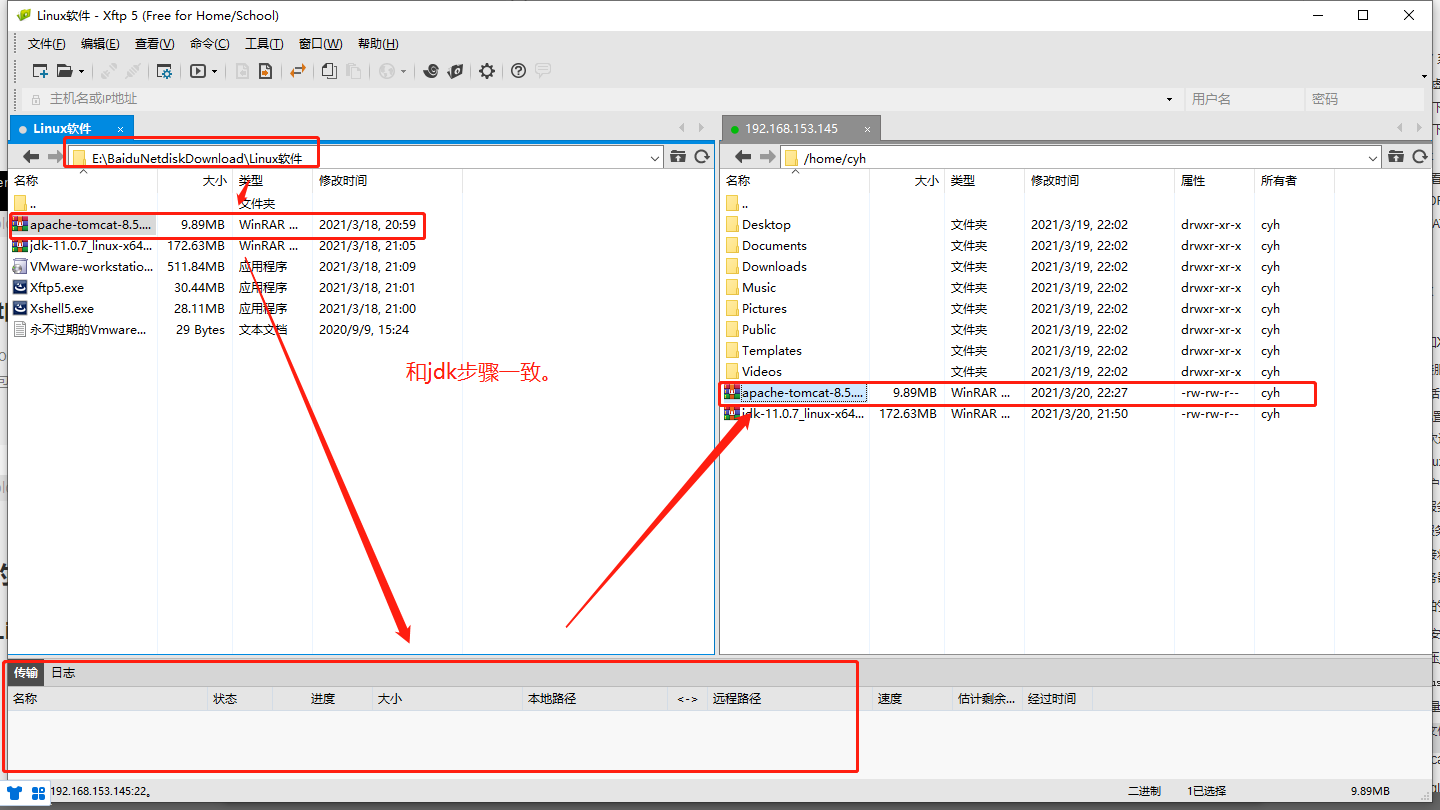Image resolution: width=1440 pixels, height=810 pixels.
Task: Open the dropdown beside the open-folder icon
Action: (82, 71)
